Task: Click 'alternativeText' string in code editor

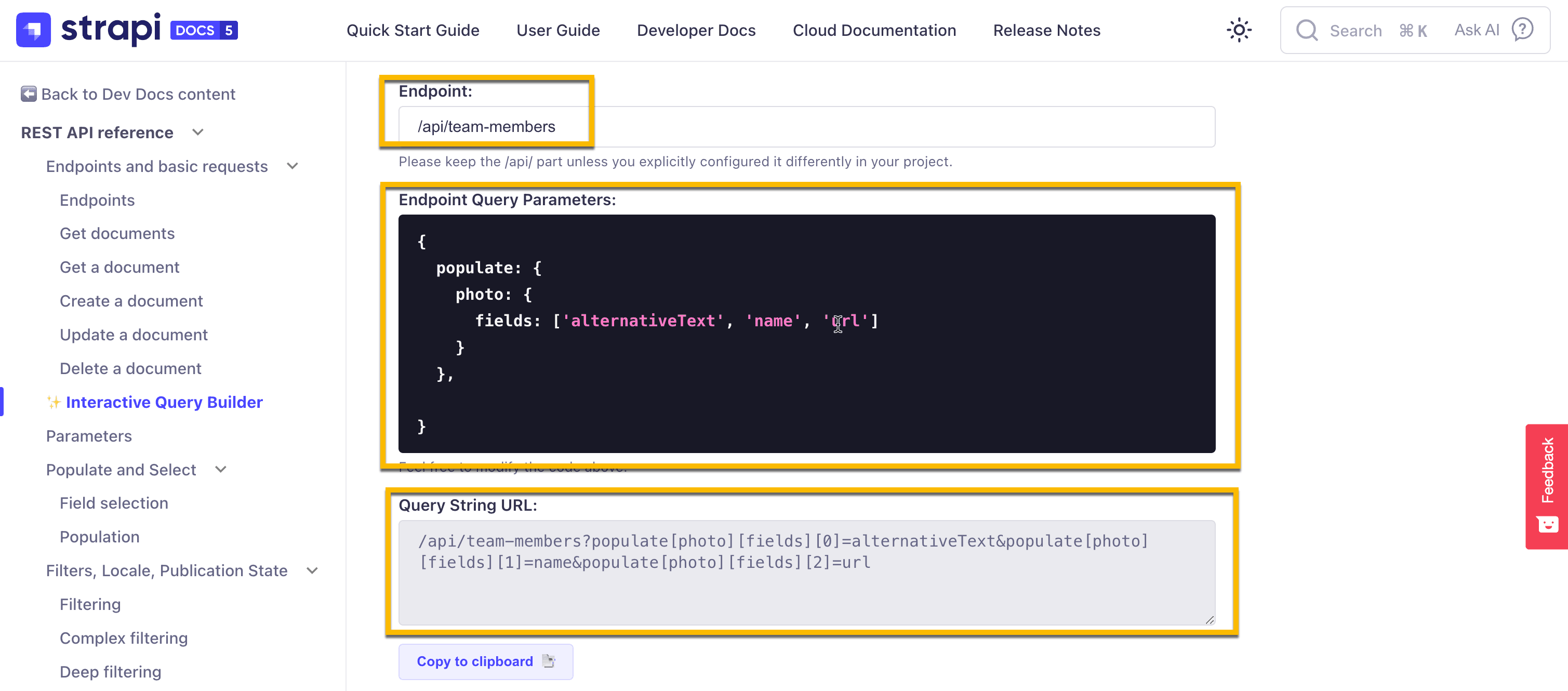Action: tap(643, 320)
